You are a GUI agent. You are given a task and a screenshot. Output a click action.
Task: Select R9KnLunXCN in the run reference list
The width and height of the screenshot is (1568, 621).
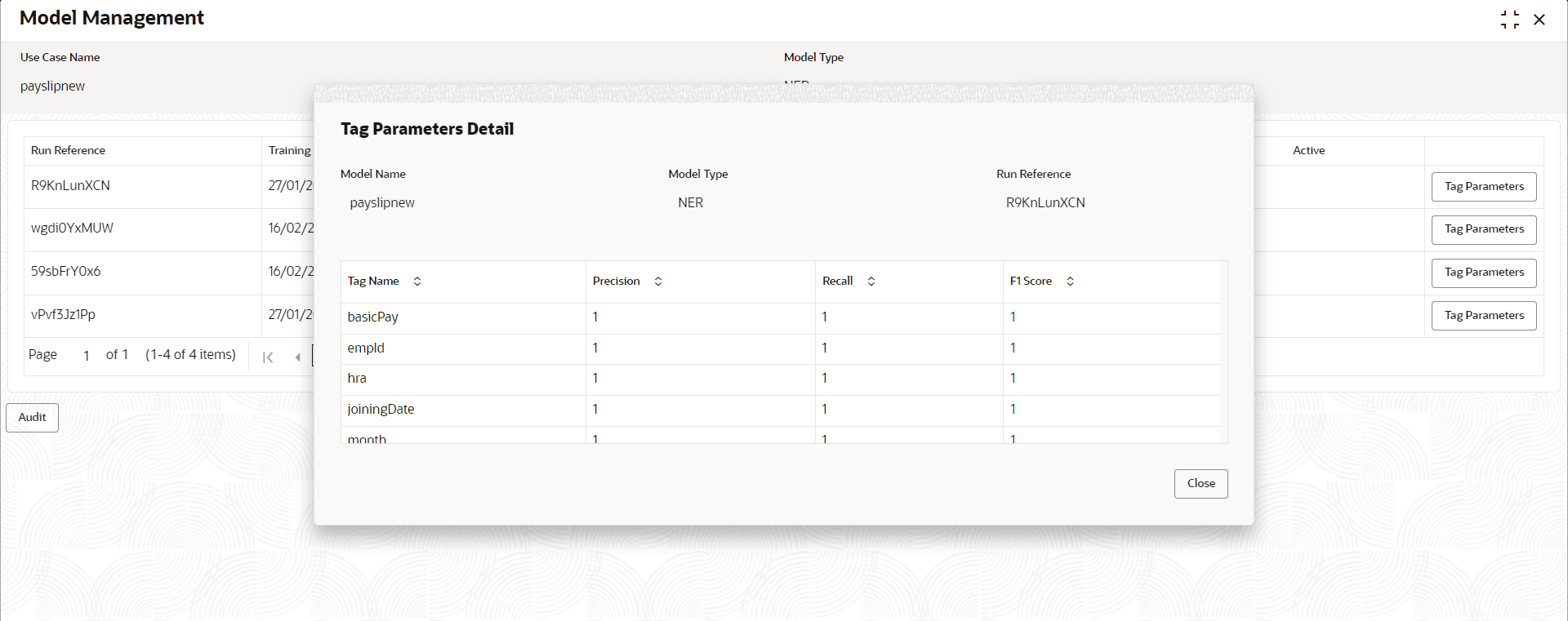(70, 186)
